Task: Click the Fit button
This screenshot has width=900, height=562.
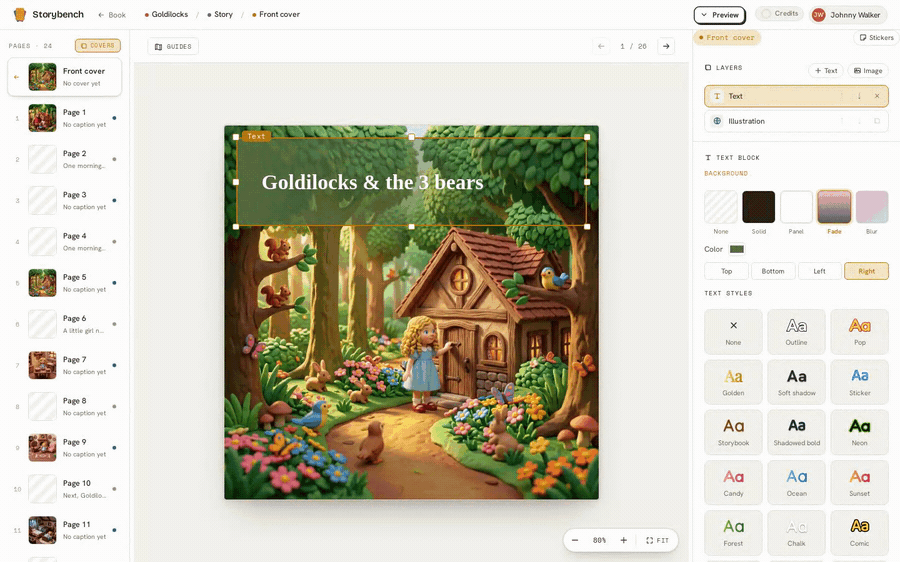Action: [x=657, y=540]
